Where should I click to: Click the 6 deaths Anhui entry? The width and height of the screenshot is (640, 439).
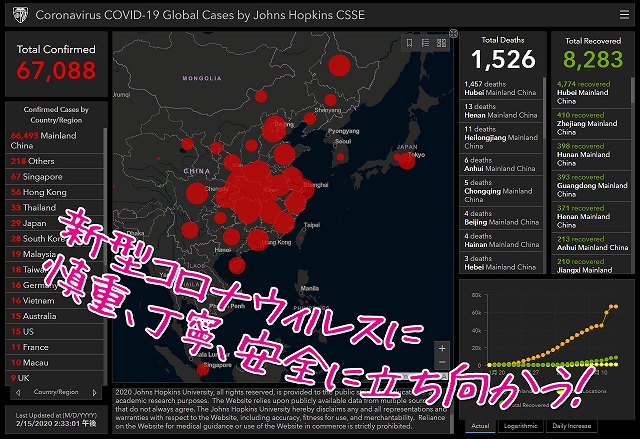tap(501, 164)
